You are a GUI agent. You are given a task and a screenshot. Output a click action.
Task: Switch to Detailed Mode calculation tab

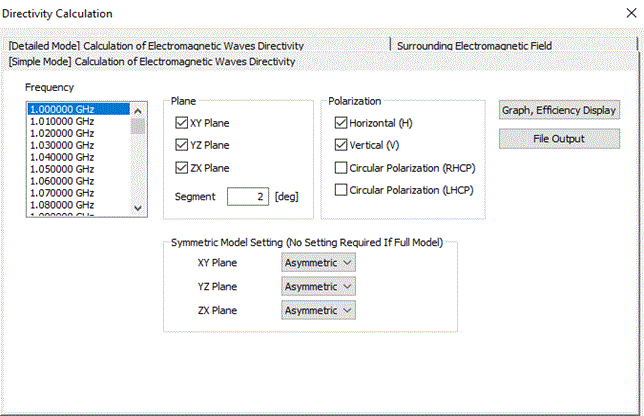point(155,46)
